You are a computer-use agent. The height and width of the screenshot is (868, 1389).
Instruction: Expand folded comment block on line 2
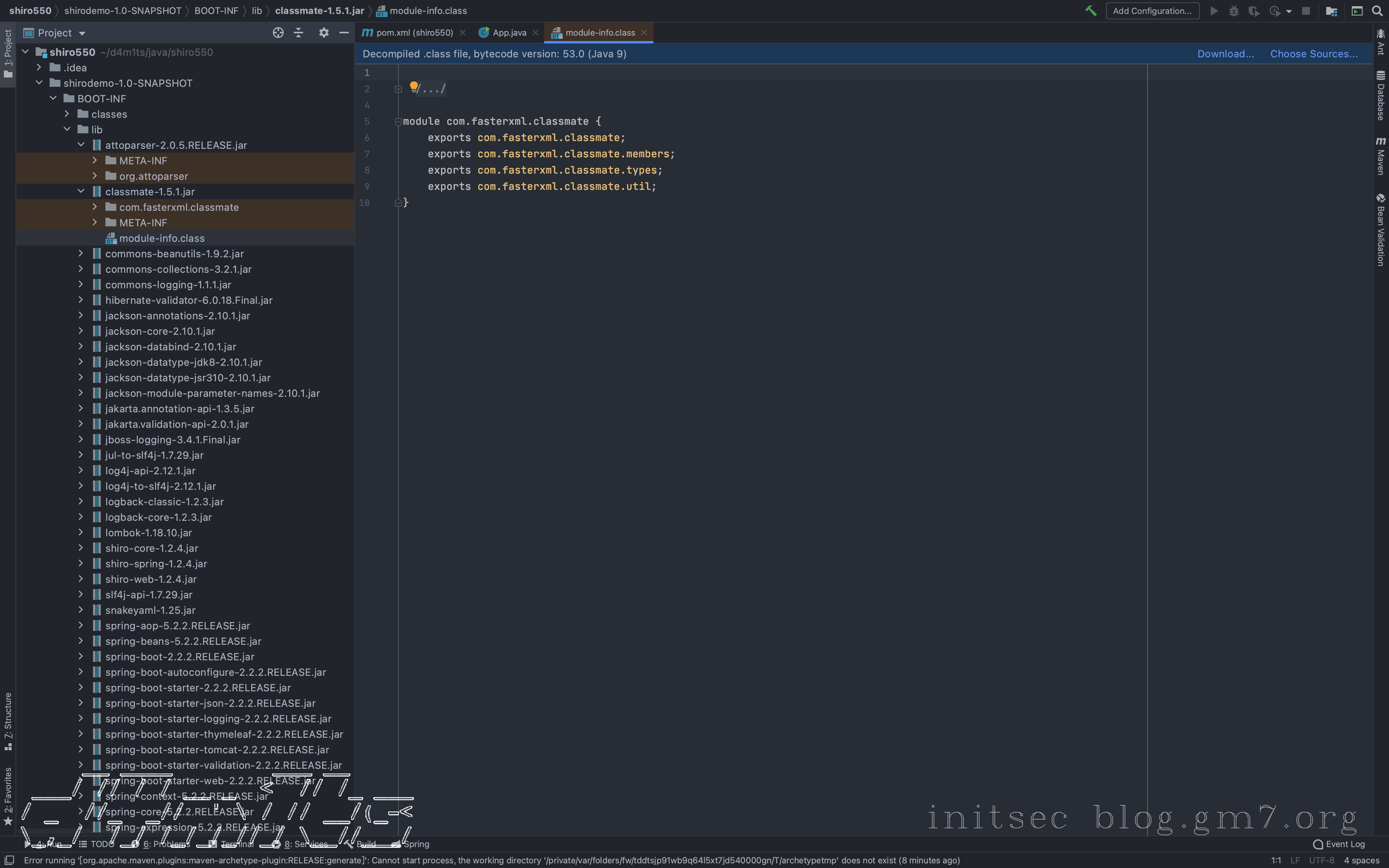398,89
